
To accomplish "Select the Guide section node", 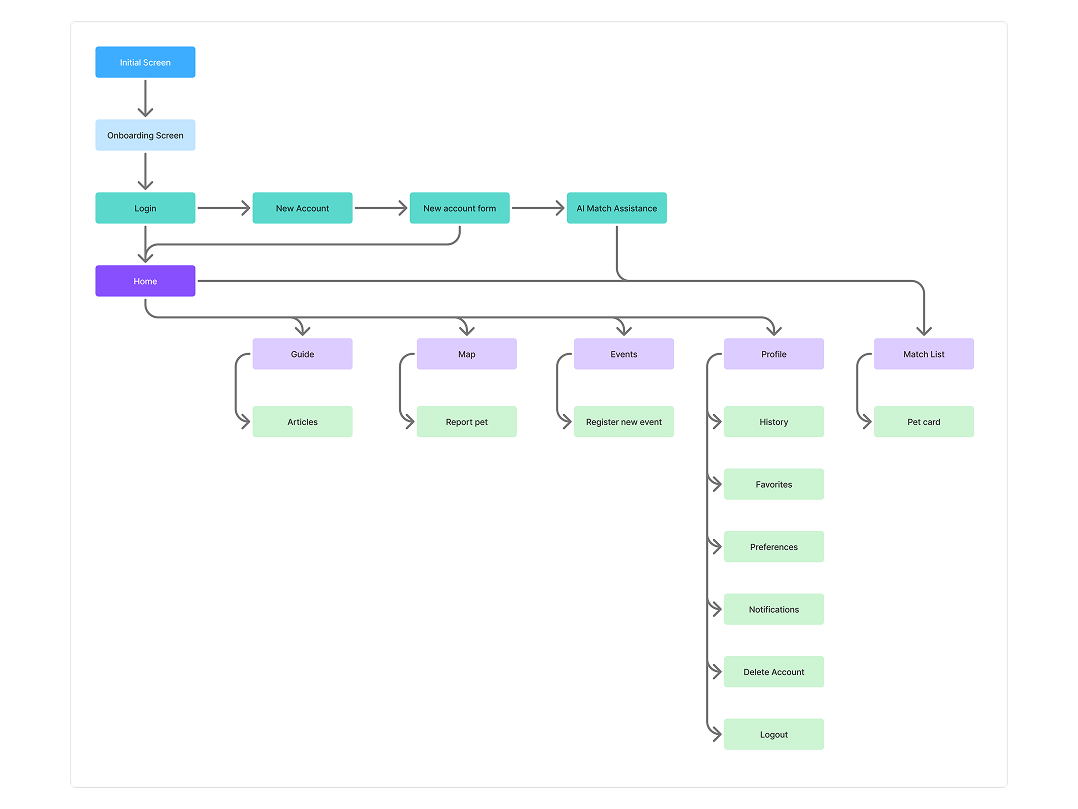I will point(302,354).
